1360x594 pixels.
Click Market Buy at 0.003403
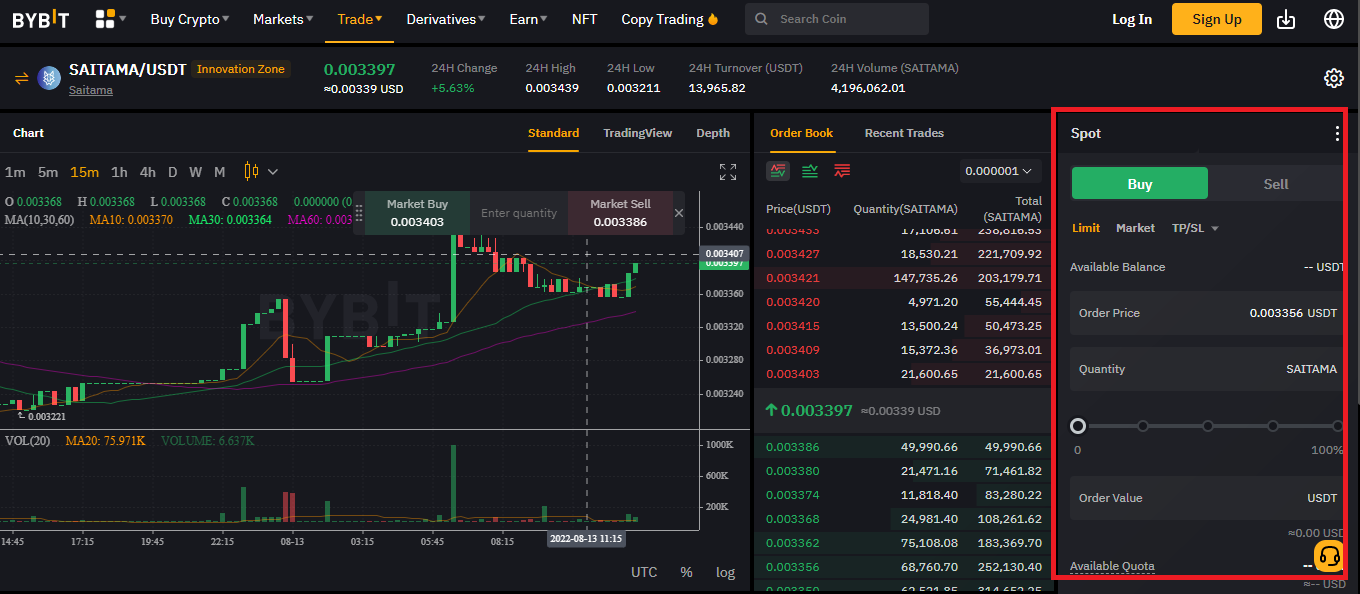pos(417,213)
